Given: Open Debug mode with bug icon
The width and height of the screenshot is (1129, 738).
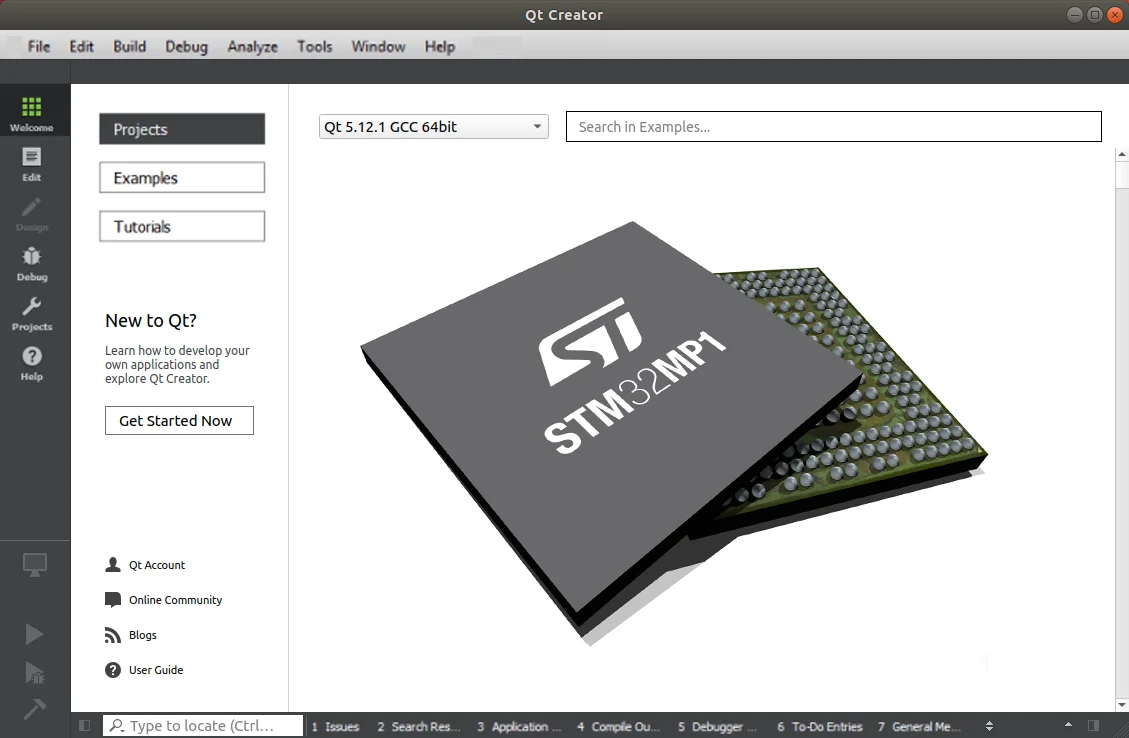Looking at the screenshot, I should click(x=32, y=264).
